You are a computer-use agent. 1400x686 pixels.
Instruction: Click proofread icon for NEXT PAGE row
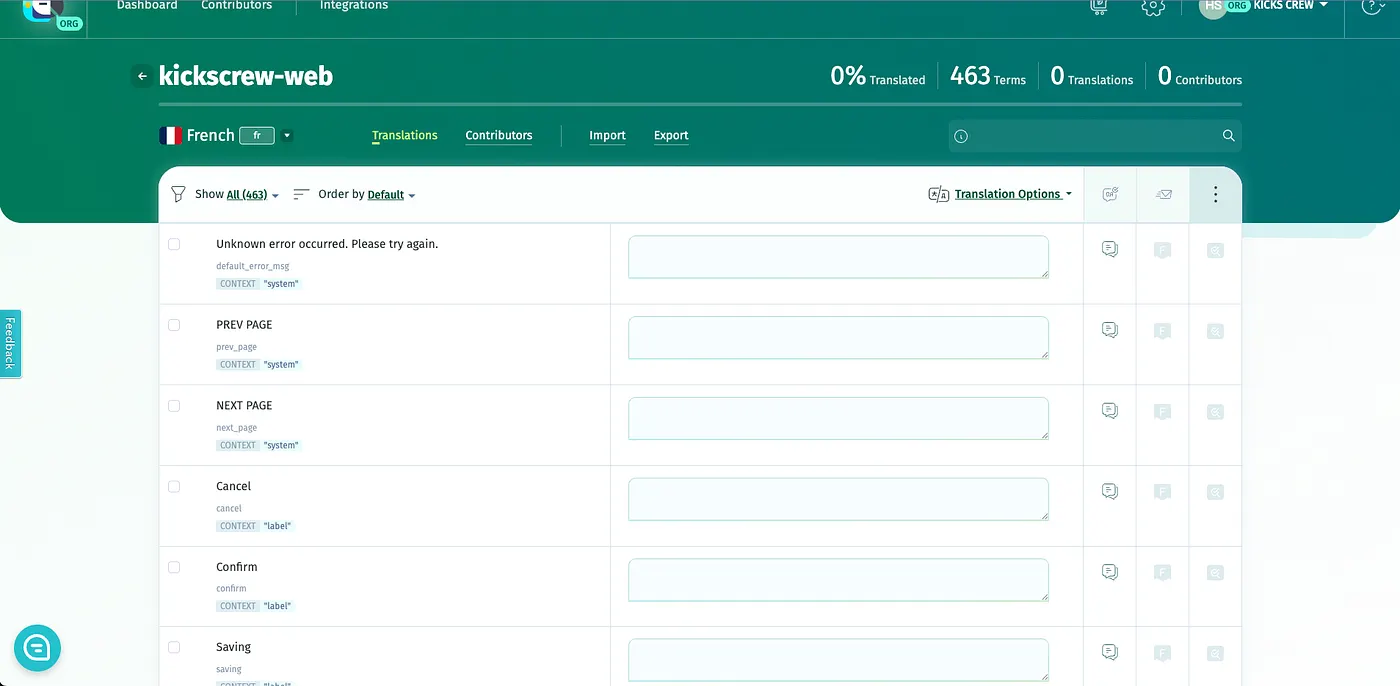click(x=1215, y=411)
